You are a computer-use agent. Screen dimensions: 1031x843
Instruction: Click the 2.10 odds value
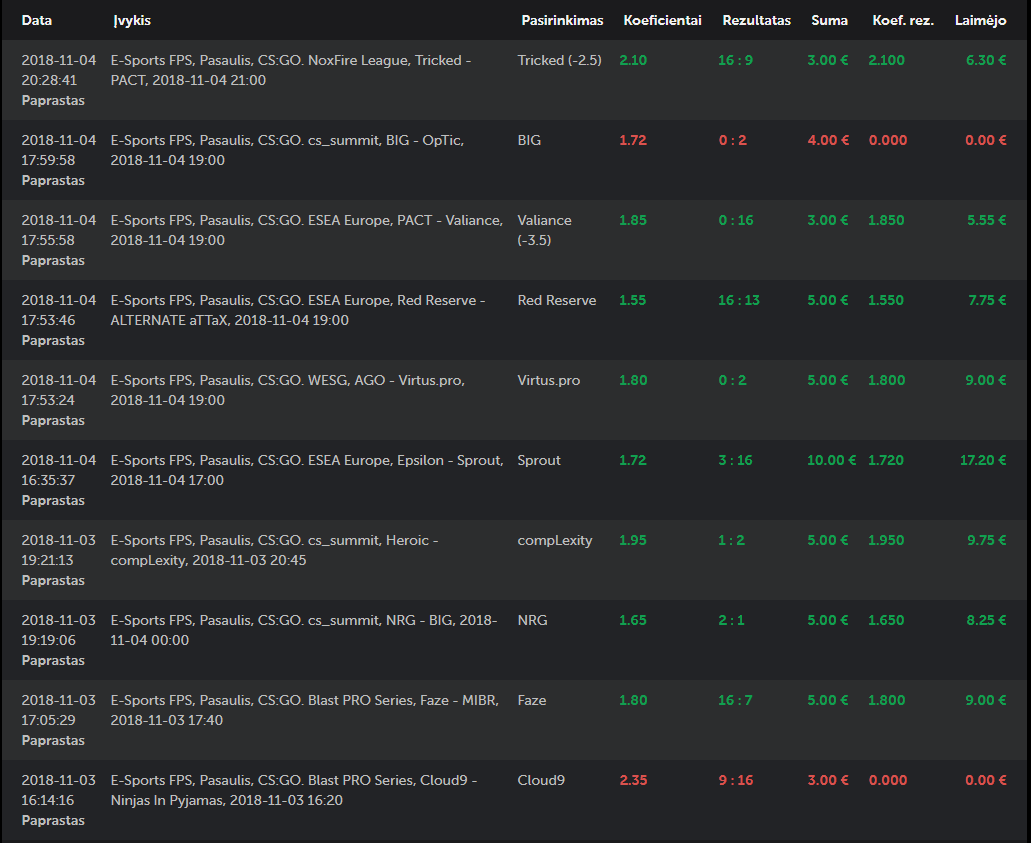(x=633, y=60)
